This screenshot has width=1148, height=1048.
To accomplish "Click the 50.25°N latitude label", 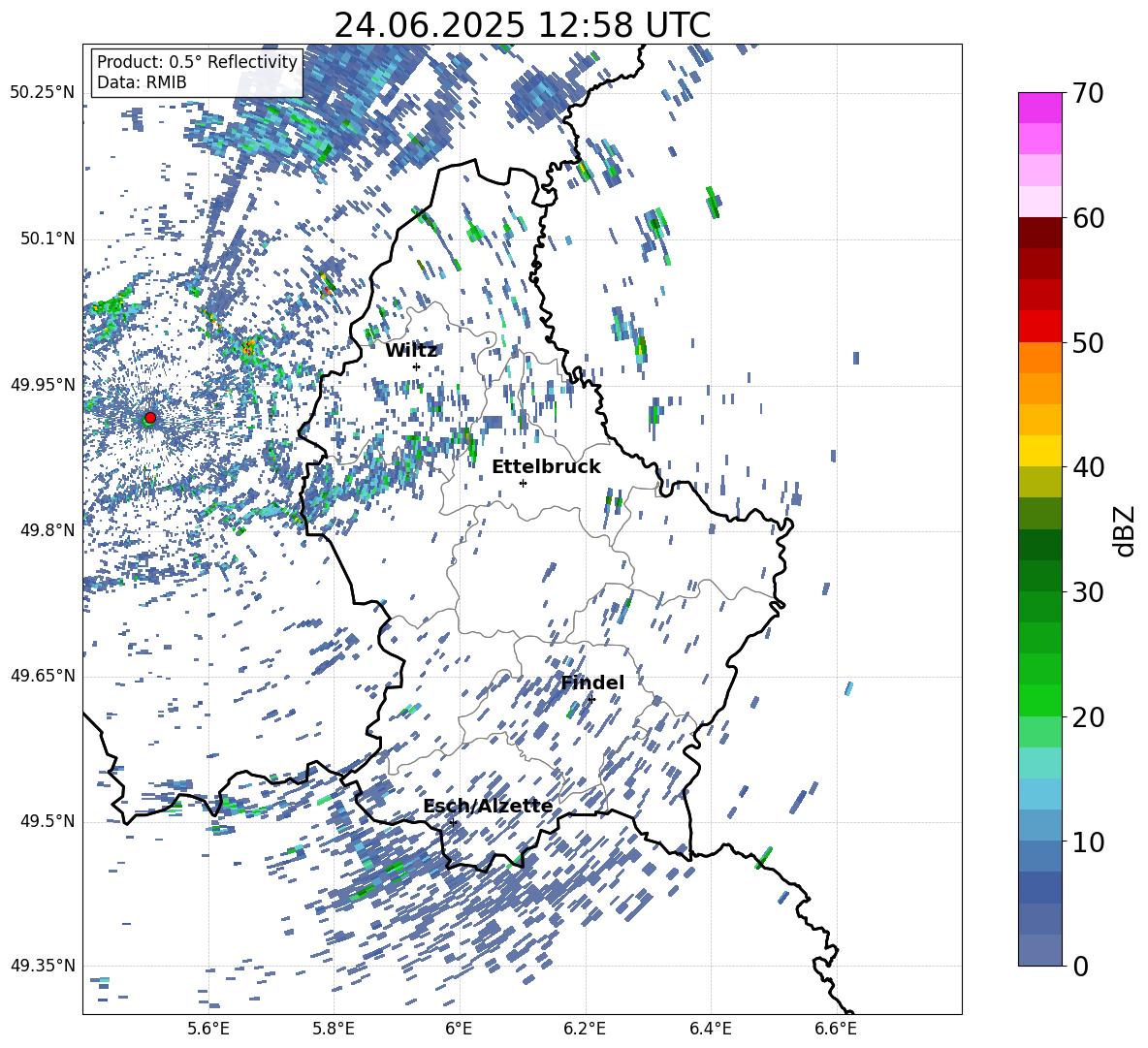I will pos(43,93).
